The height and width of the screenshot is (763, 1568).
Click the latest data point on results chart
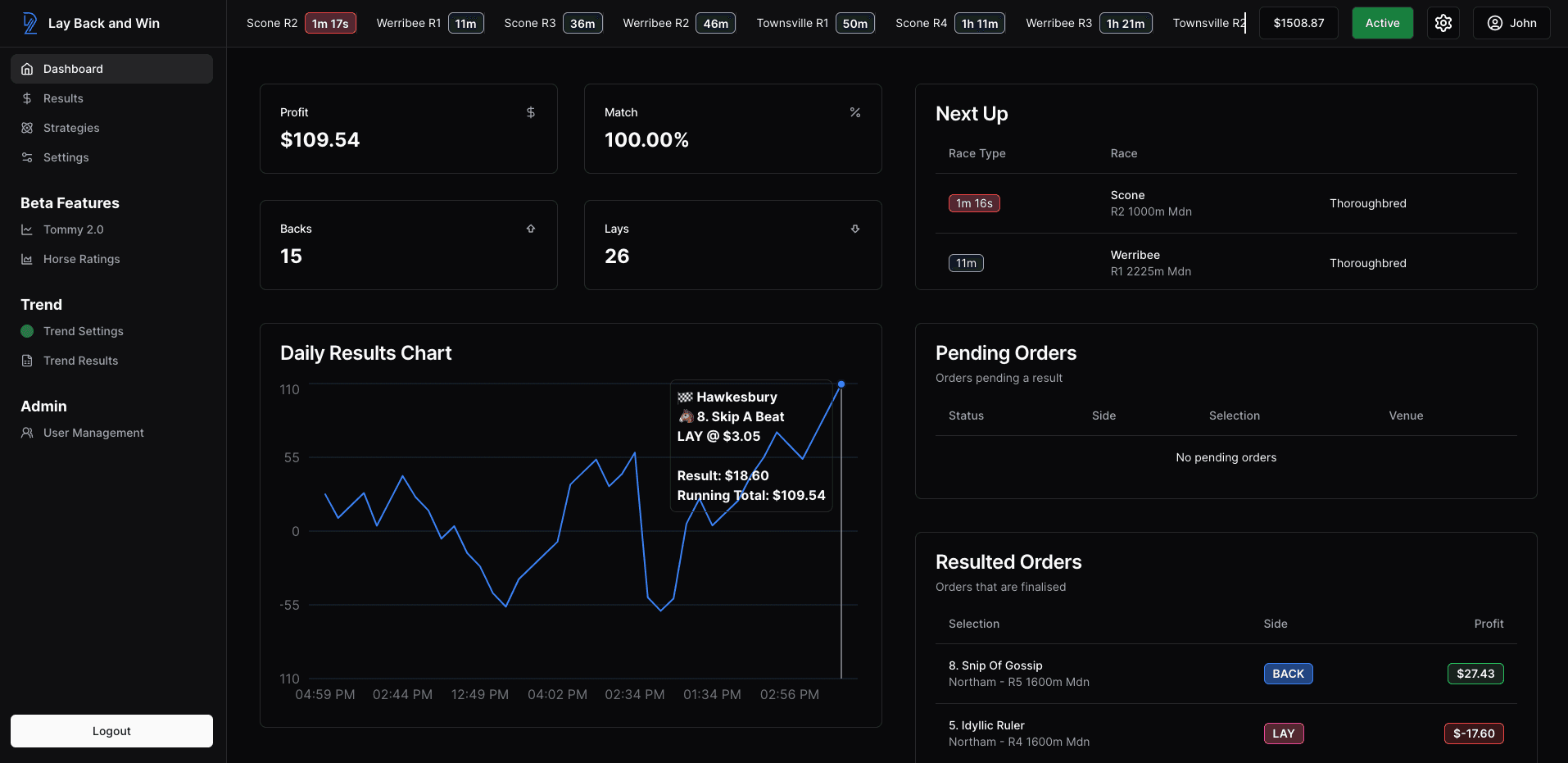(841, 384)
